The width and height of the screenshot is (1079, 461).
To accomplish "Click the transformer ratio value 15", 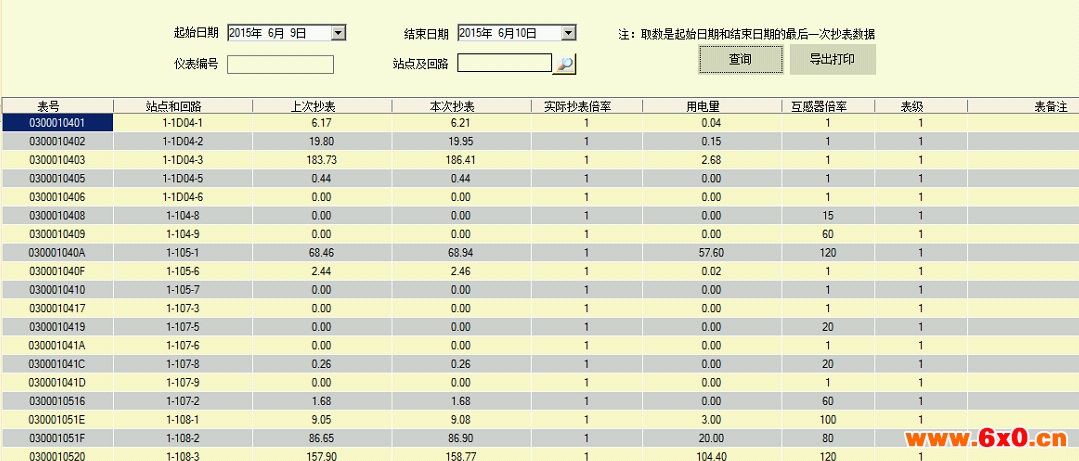I will (x=829, y=215).
